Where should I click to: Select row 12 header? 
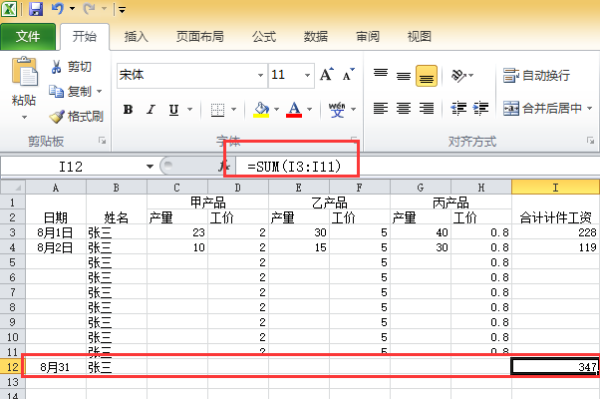pyautogui.click(x=12, y=367)
